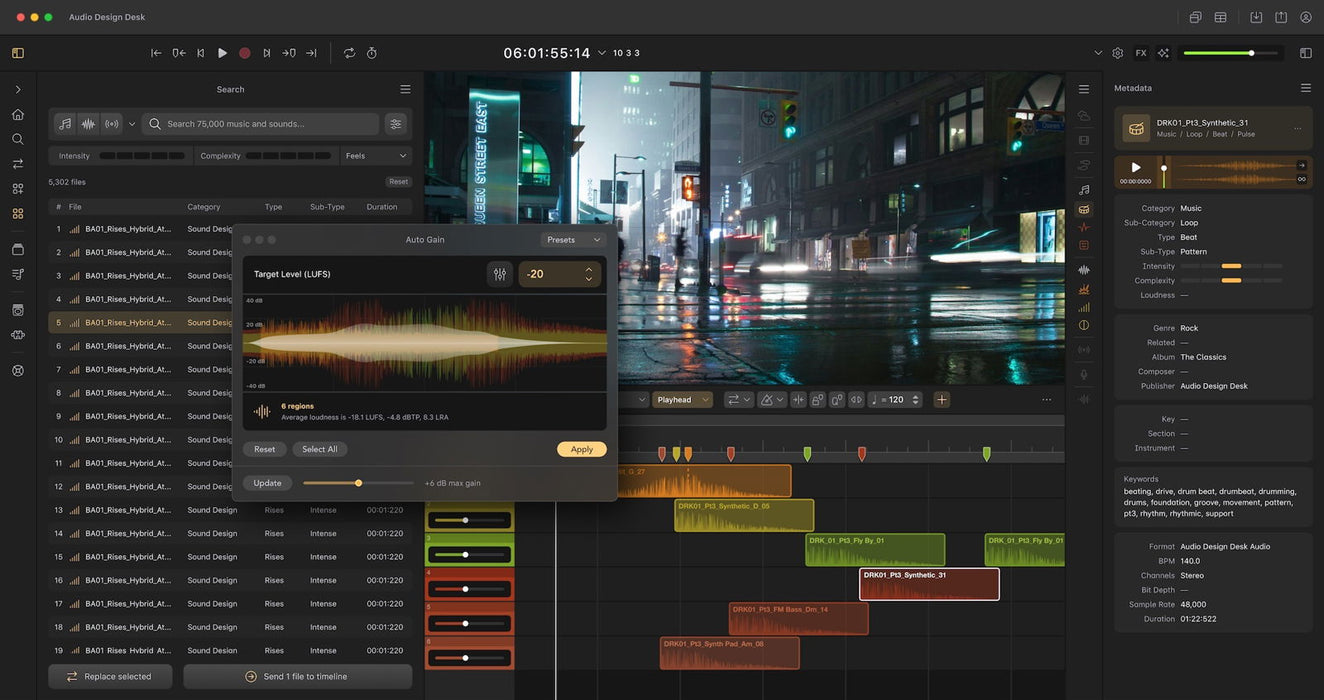Click the Apply button in Auto Gain
Image resolution: width=1324 pixels, height=700 pixels.
[x=581, y=450]
